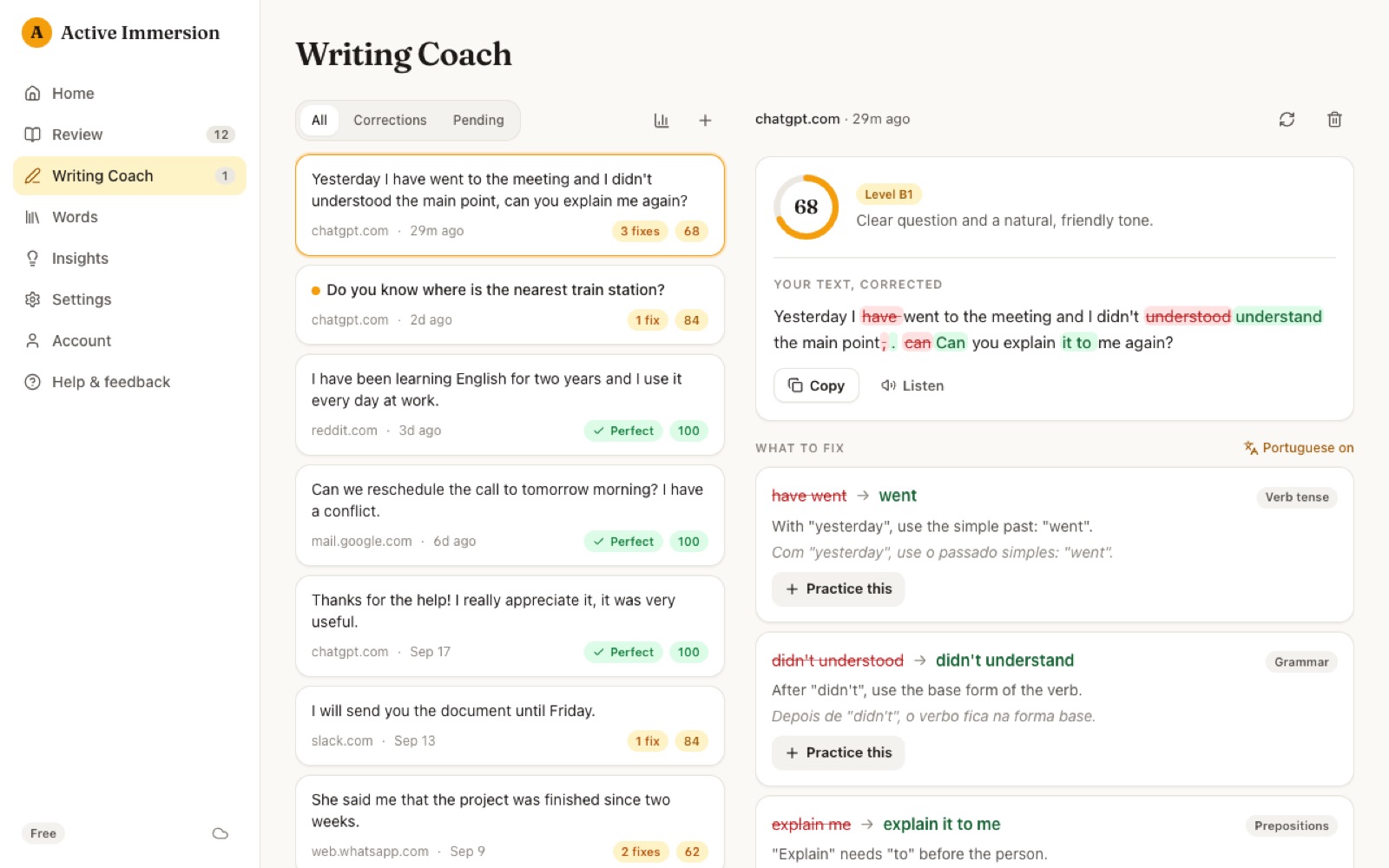Refresh the correction analysis
The image size is (1389, 868).
point(1287,120)
